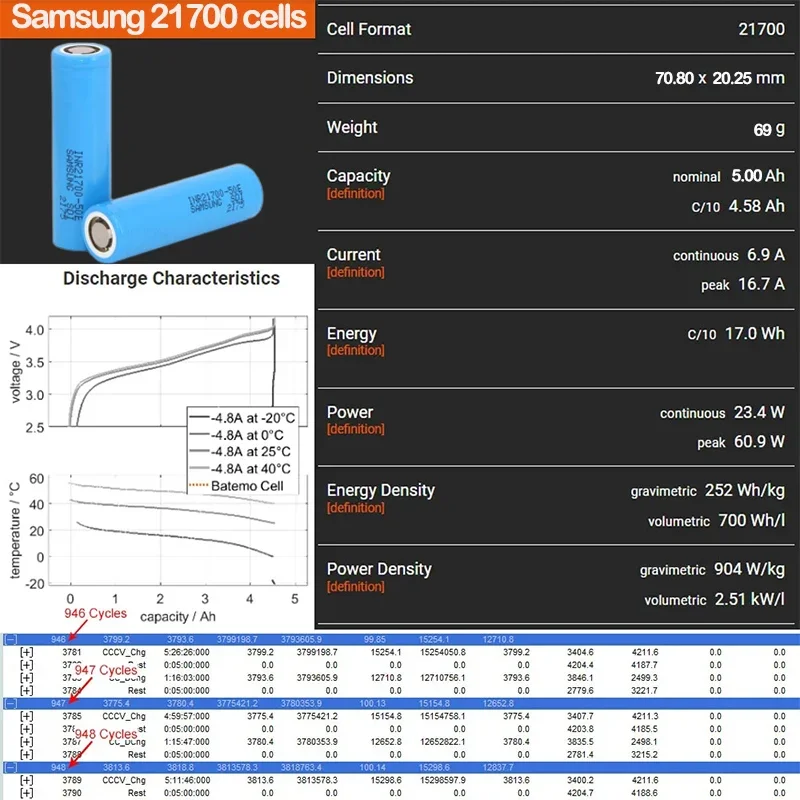800x800 pixels.
Task: Select the cell value '15254050.8'
Action: [443, 652]
